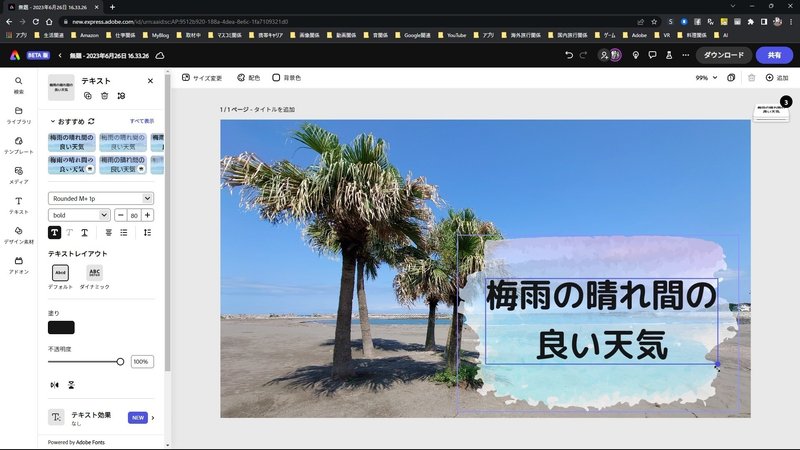Screen dimensions: 800x450
Task: Click the すべて表示 link
Action: click(142, 121)
